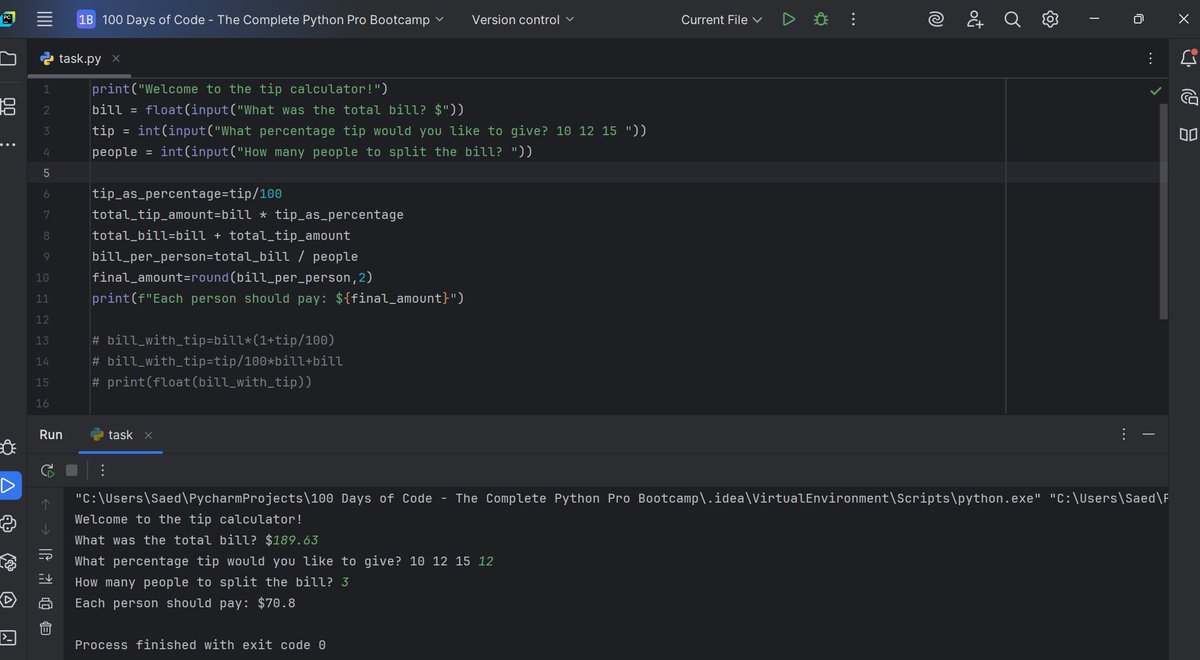Click Down the Stack Trace arrow
The width and height of the screenshot is (1200, 660).
46,529
